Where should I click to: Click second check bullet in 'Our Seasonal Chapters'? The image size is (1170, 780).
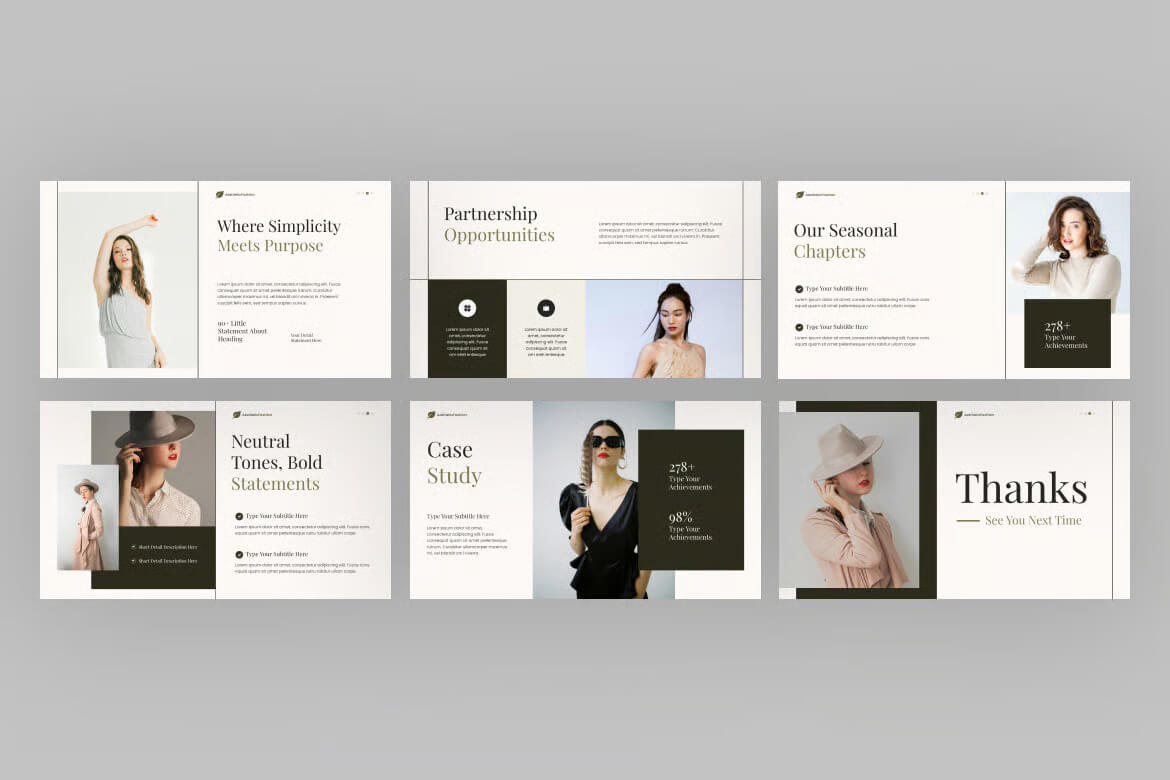tap(799, 327)
